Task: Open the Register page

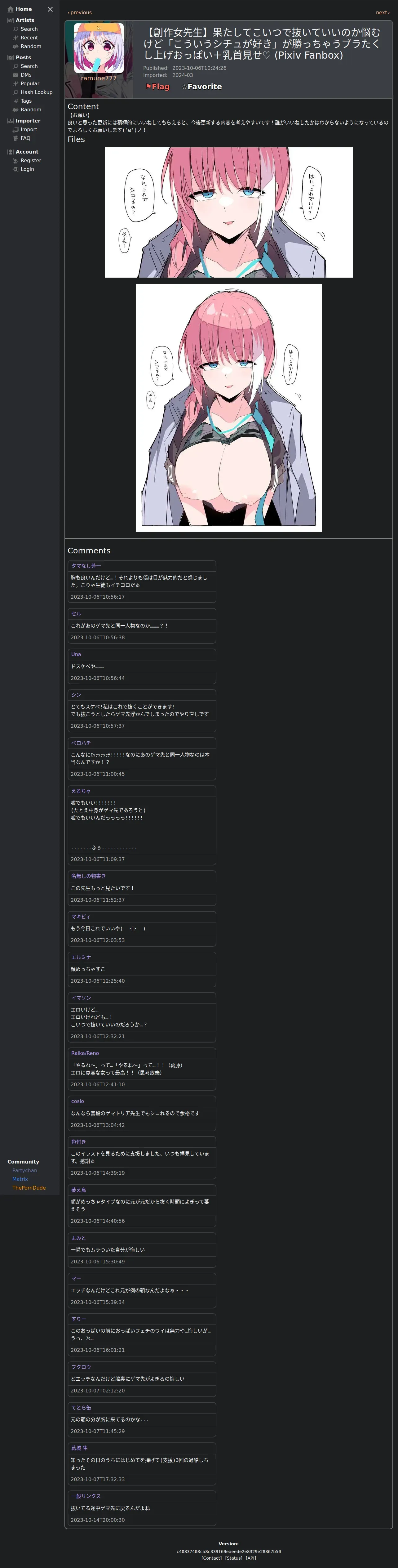Action: [30, 161]
